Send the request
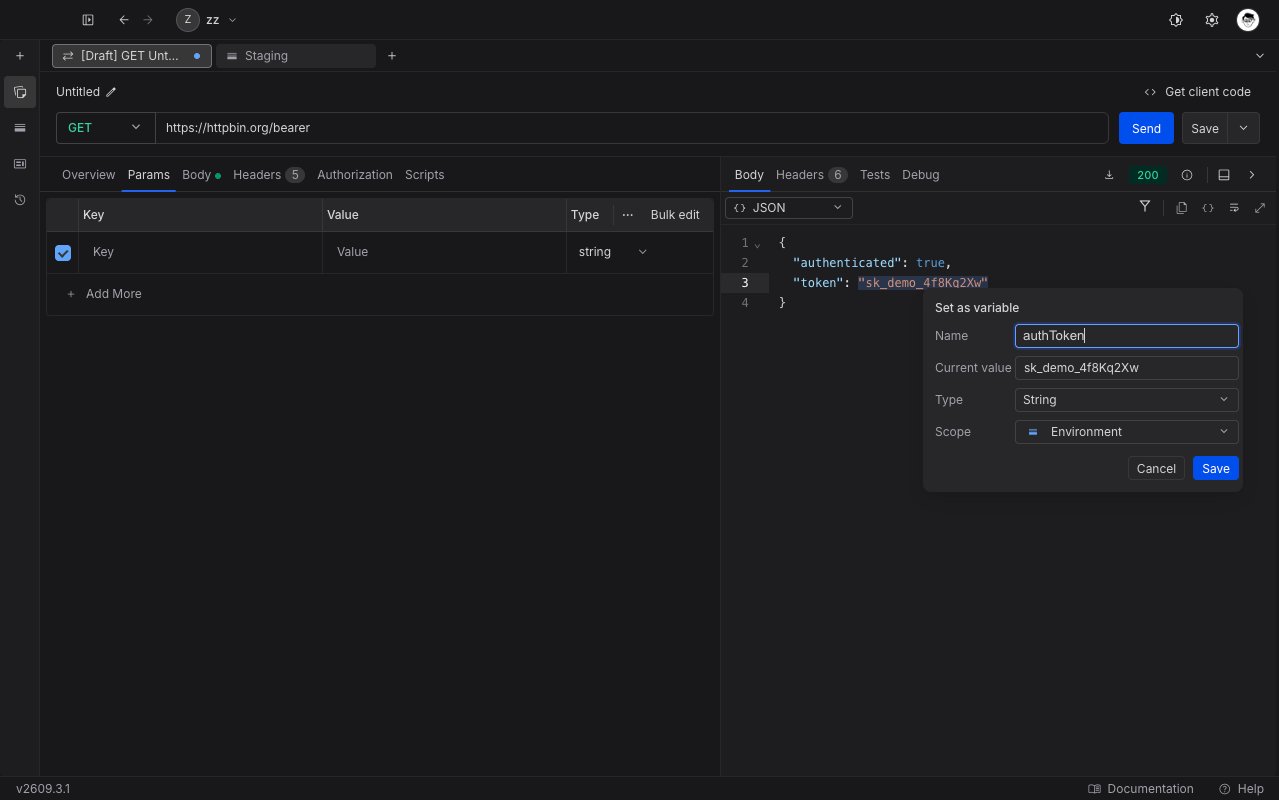This screenshot has height=800, width=1279. click(1146, 128)
